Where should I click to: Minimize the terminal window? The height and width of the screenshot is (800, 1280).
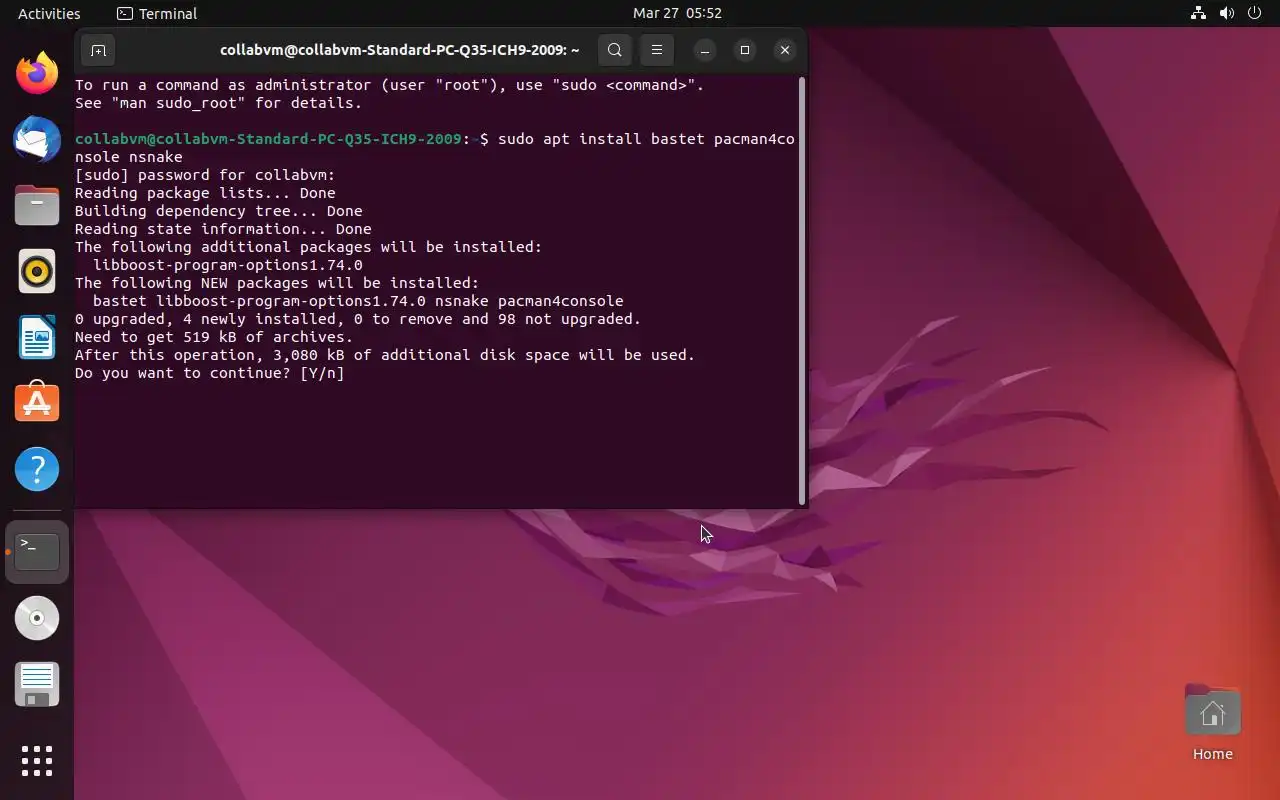[x=705, y=50]
